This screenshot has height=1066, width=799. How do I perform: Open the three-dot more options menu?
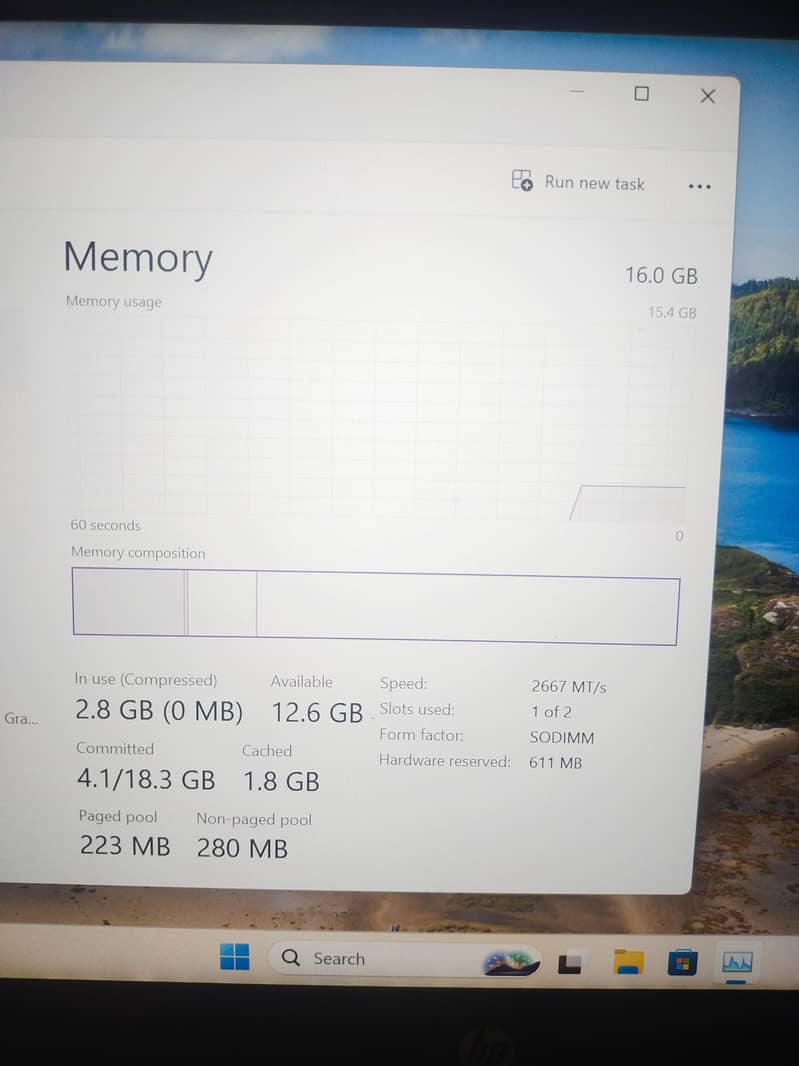[699, 186]
